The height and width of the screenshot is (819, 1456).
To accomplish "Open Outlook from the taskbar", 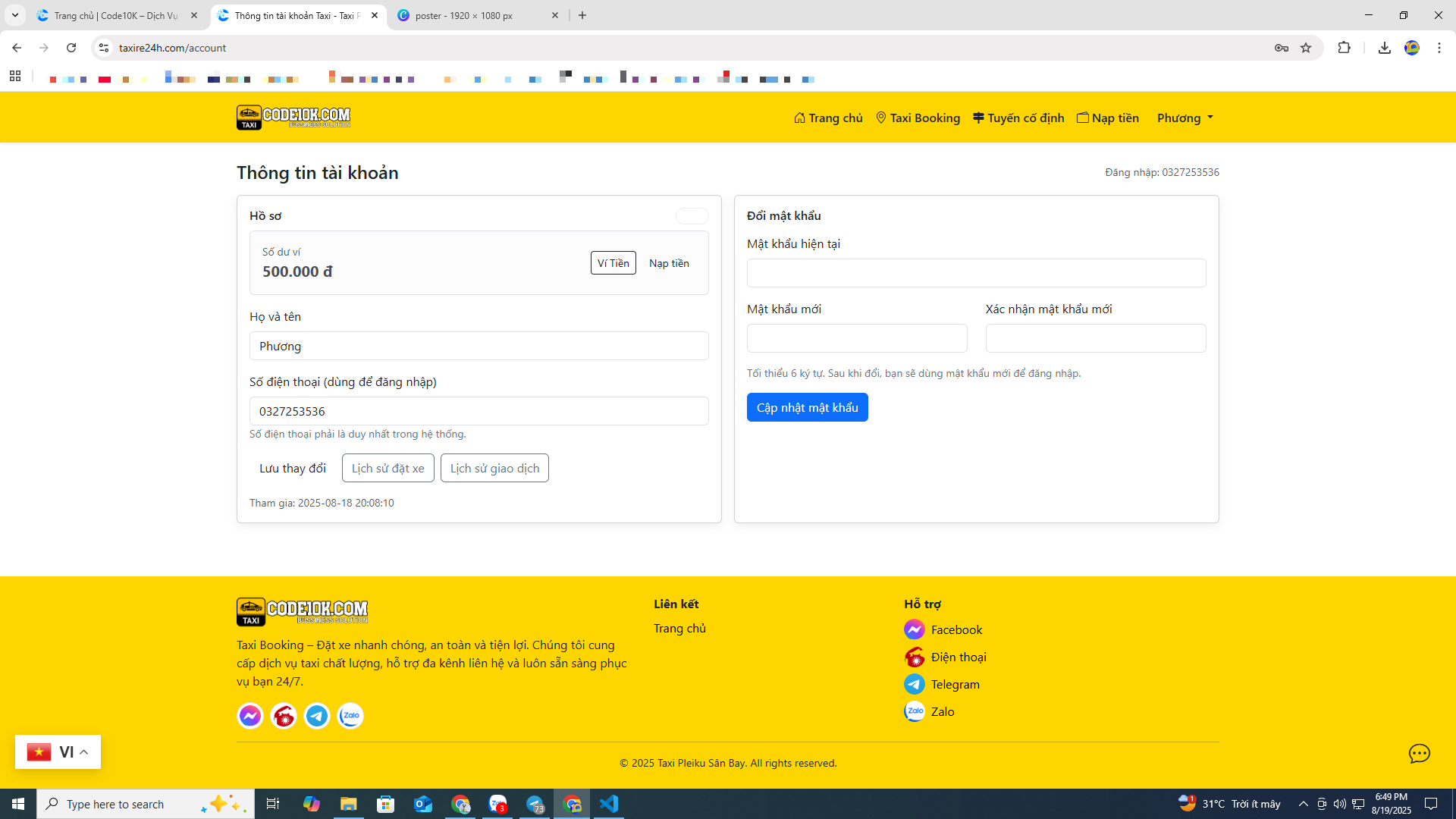I will (423, 804).
